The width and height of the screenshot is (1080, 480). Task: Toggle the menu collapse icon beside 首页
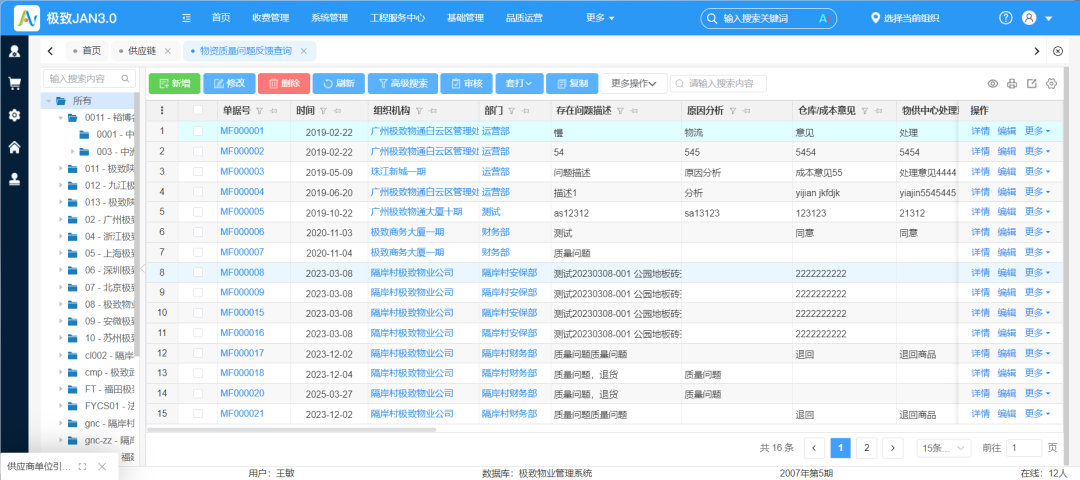point(187,18)
